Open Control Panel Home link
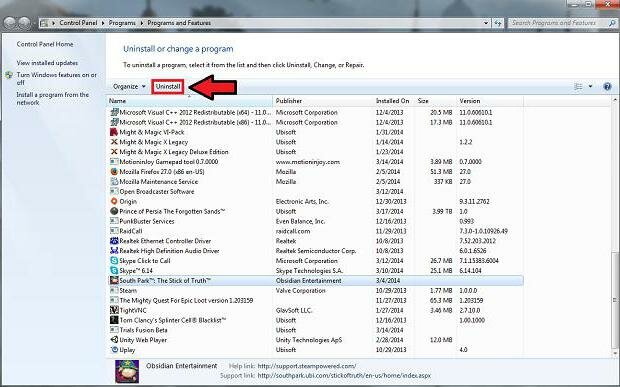 coord(45,44)
